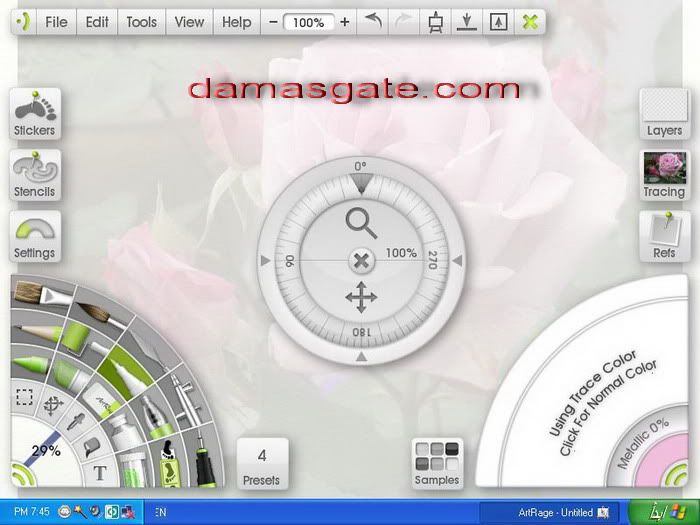Viewport: 700px width, 525px height.
Task: Click the 29% tool size control
Action: click(45, 450)
